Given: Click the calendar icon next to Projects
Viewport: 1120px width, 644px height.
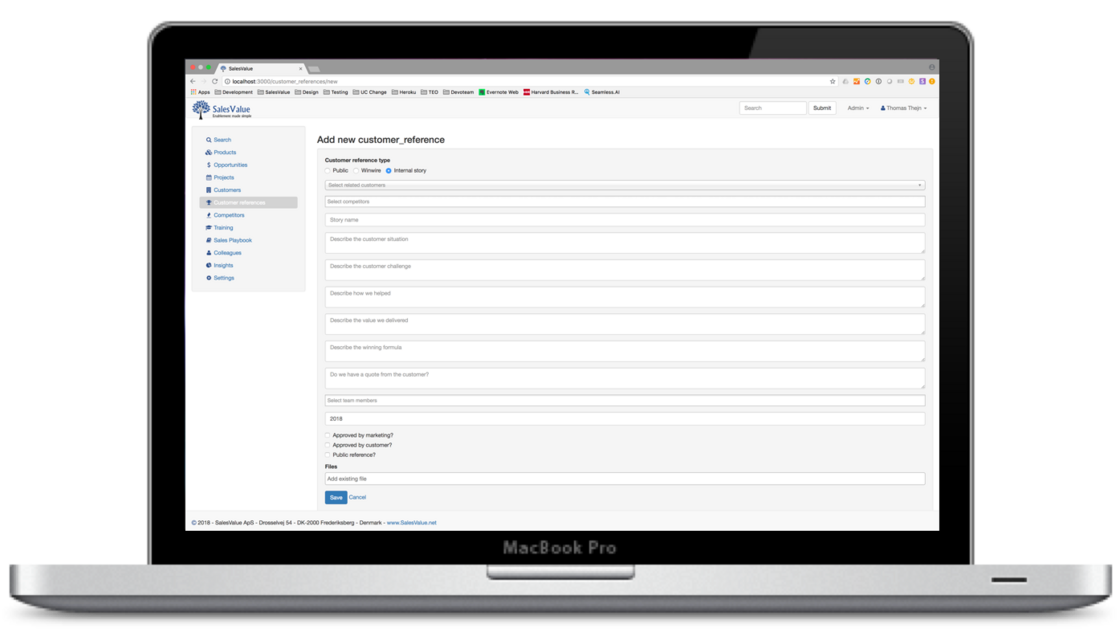Looking at the screenshot, I should coord(208,178).
